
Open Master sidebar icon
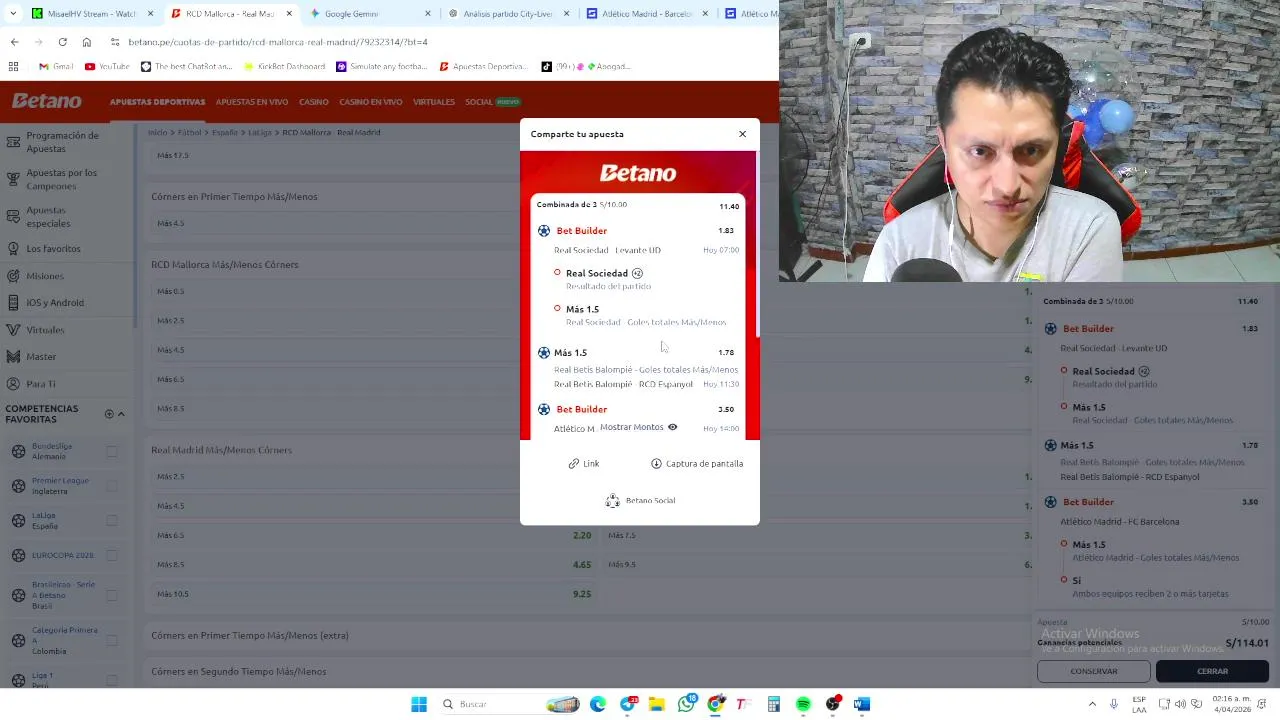pyautogui.click(x=13, y=356)
